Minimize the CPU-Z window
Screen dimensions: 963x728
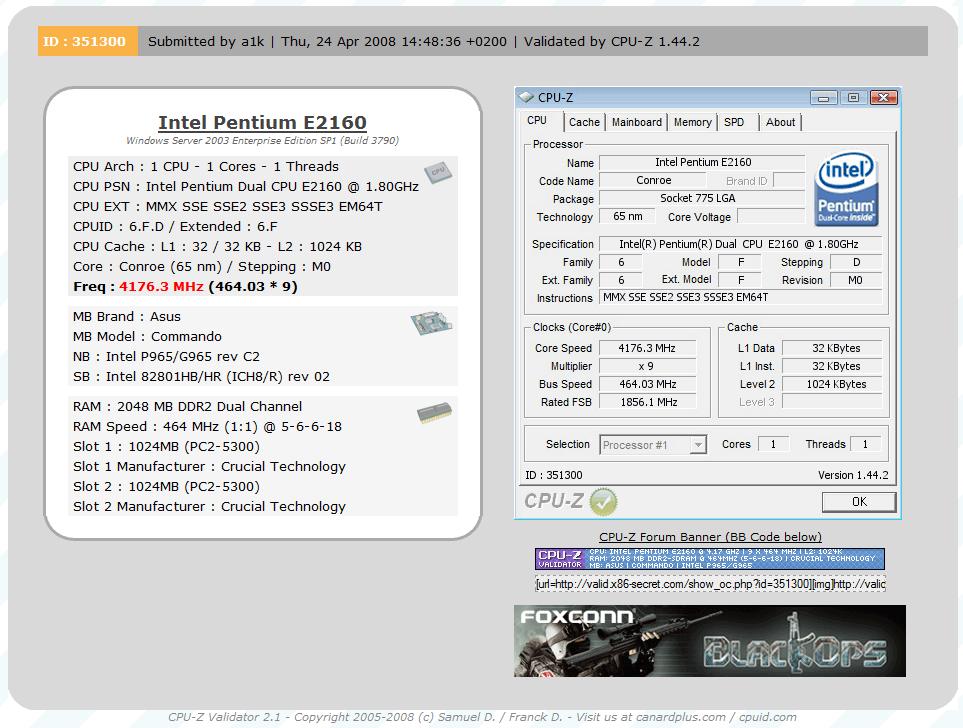(824, 98)
